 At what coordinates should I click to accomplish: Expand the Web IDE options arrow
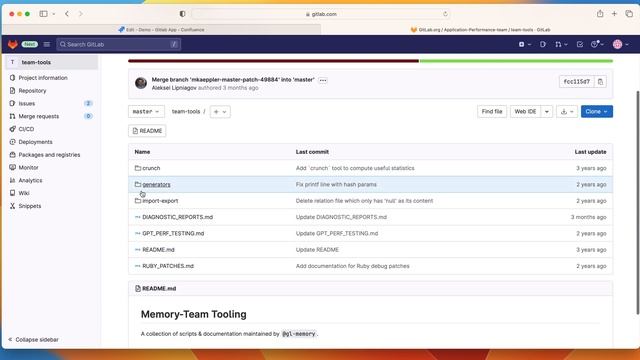point(547,111)
